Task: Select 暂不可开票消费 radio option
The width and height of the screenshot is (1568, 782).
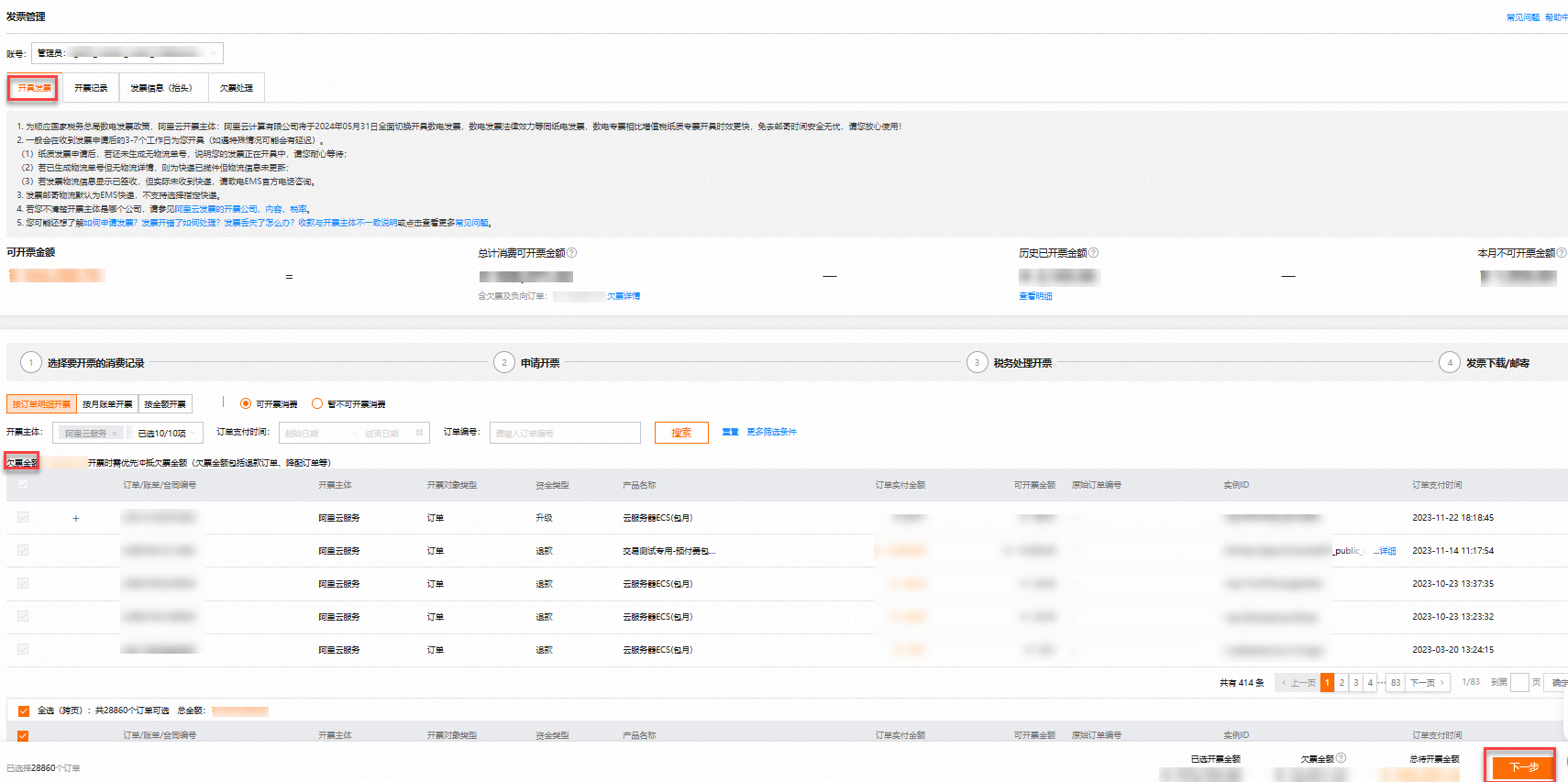Action: [x=317, y=403]
